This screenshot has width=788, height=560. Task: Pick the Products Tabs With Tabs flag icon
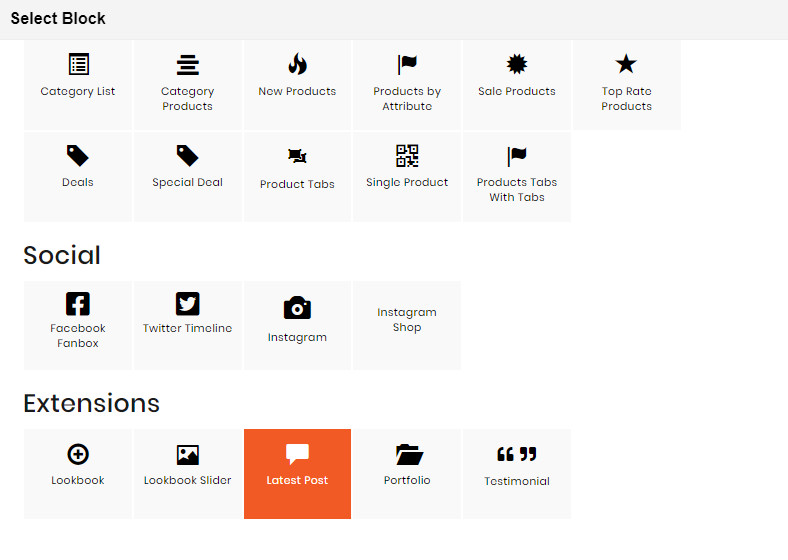tap(517, 156)
